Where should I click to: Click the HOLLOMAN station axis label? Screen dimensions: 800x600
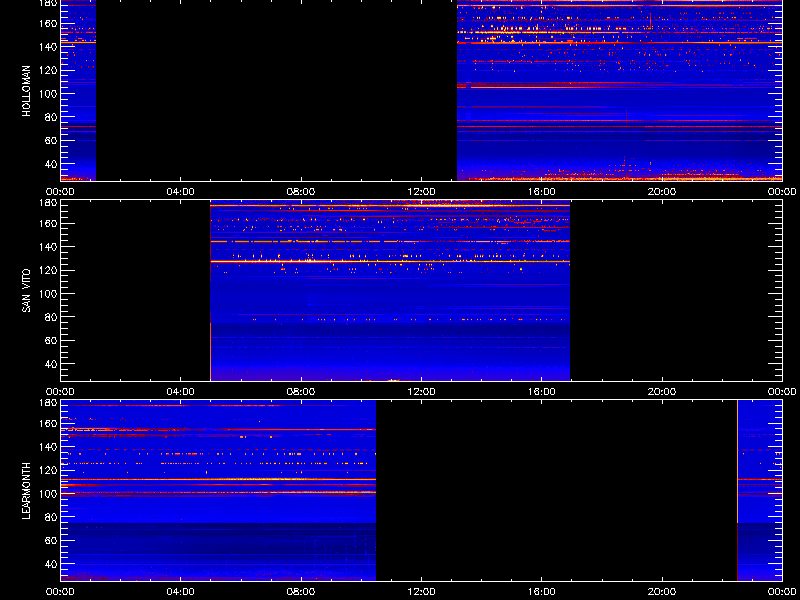click(x=27, y=91)
